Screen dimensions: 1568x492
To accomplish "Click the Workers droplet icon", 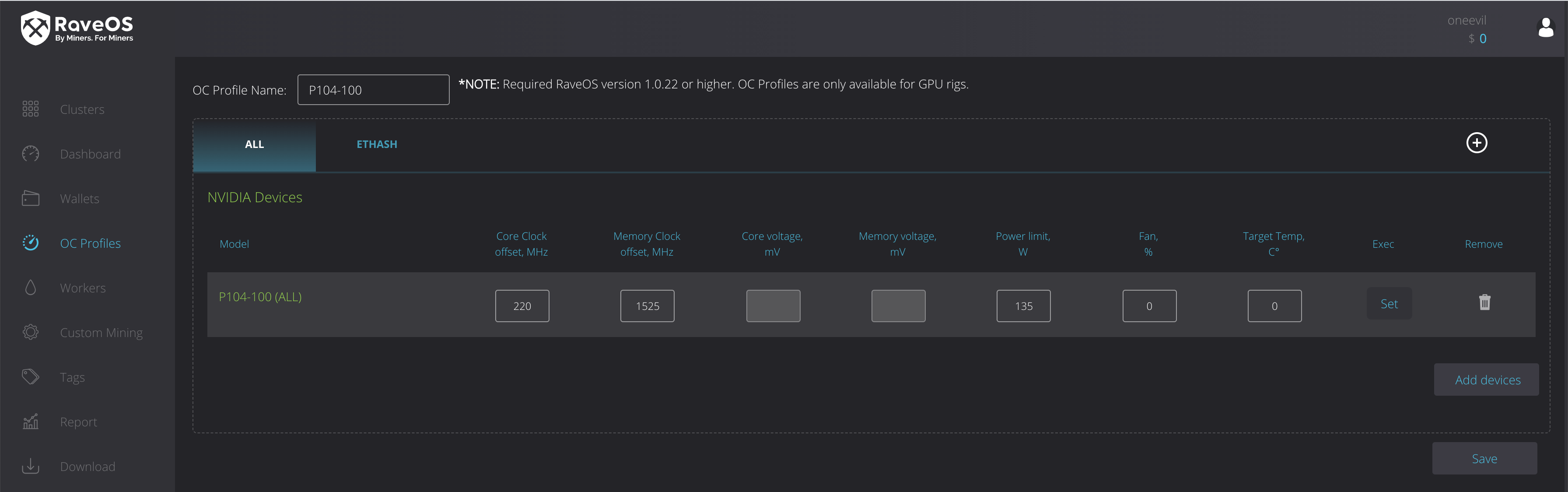I will point(31,288).
